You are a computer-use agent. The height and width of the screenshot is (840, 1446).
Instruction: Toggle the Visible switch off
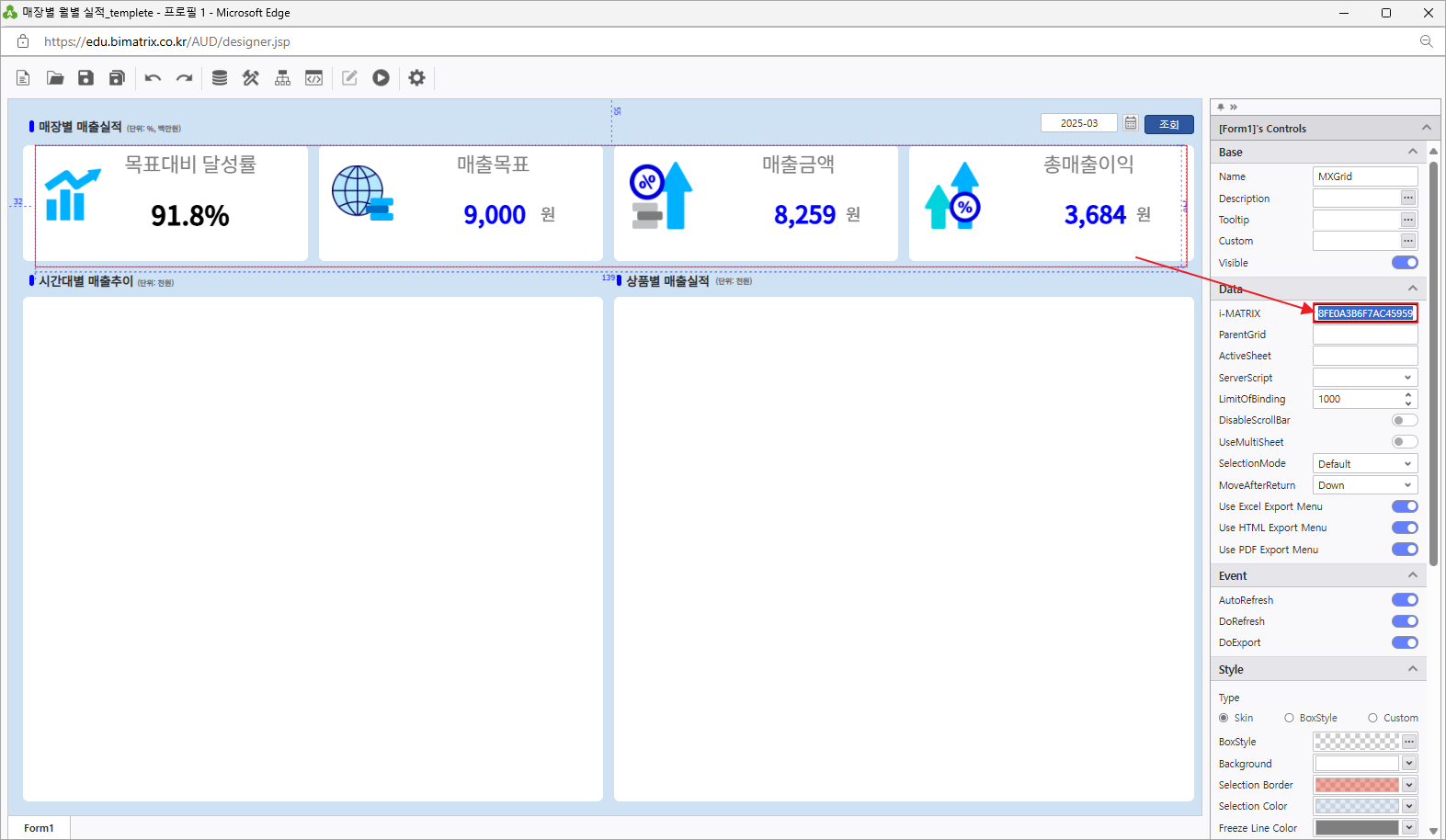(x=1405, y=263)
